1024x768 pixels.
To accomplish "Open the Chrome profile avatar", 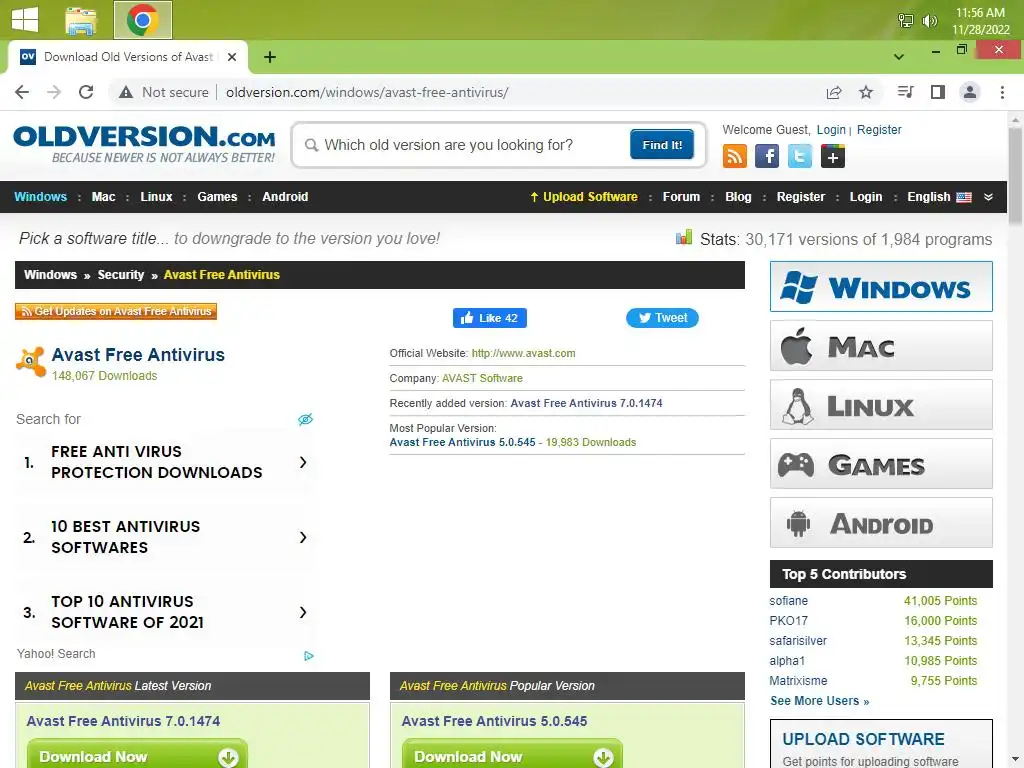I will point(970,92).
